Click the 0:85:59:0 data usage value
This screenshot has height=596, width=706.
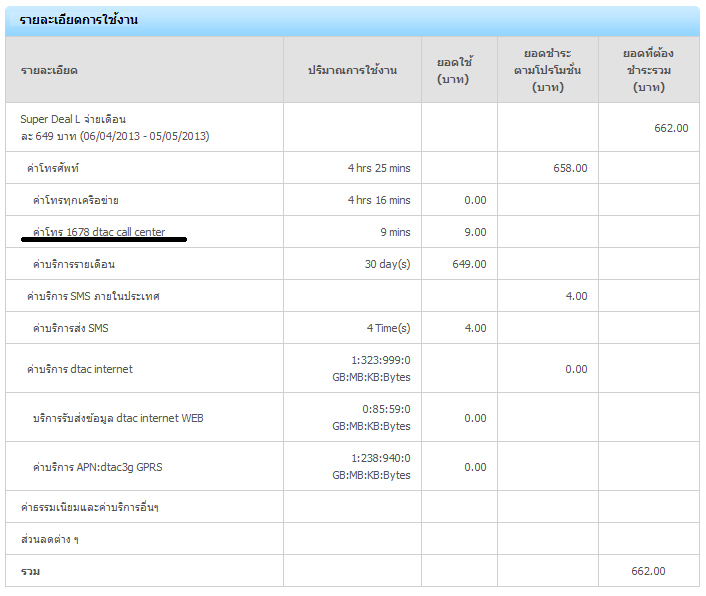[386, 410]
